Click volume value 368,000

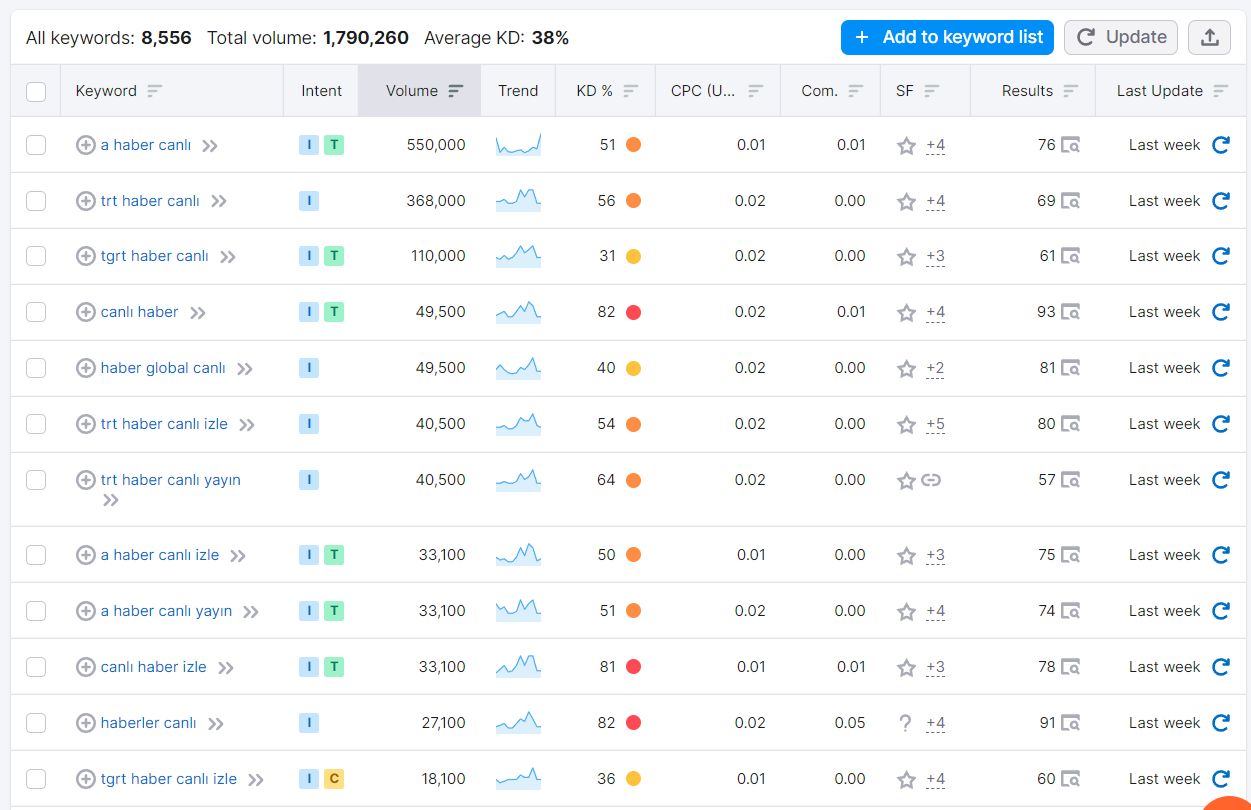(436, 201)
